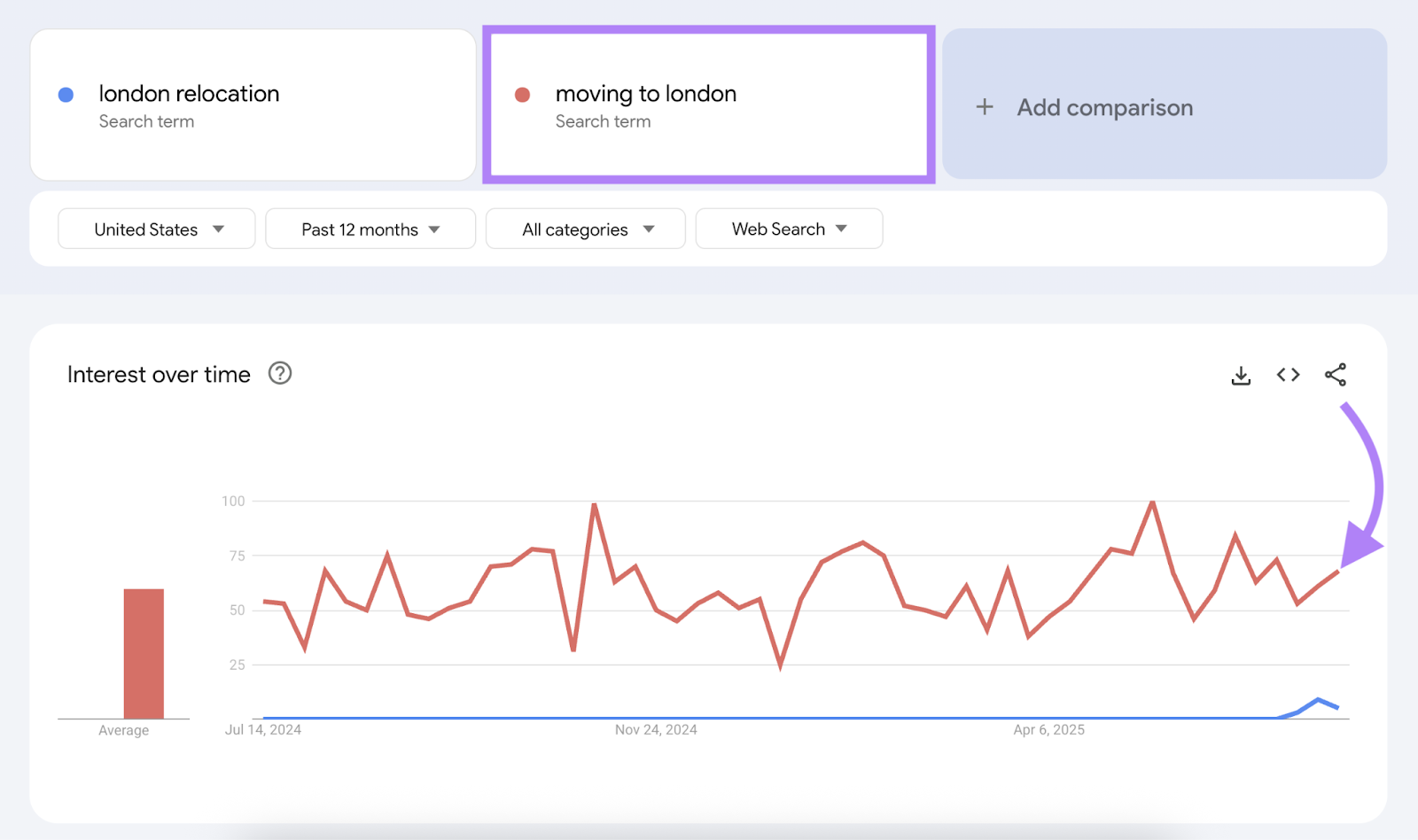Viewport: 1418px width, 840px height.
Task: Open the Web Search type dropdown
Action: coord(788,228)
